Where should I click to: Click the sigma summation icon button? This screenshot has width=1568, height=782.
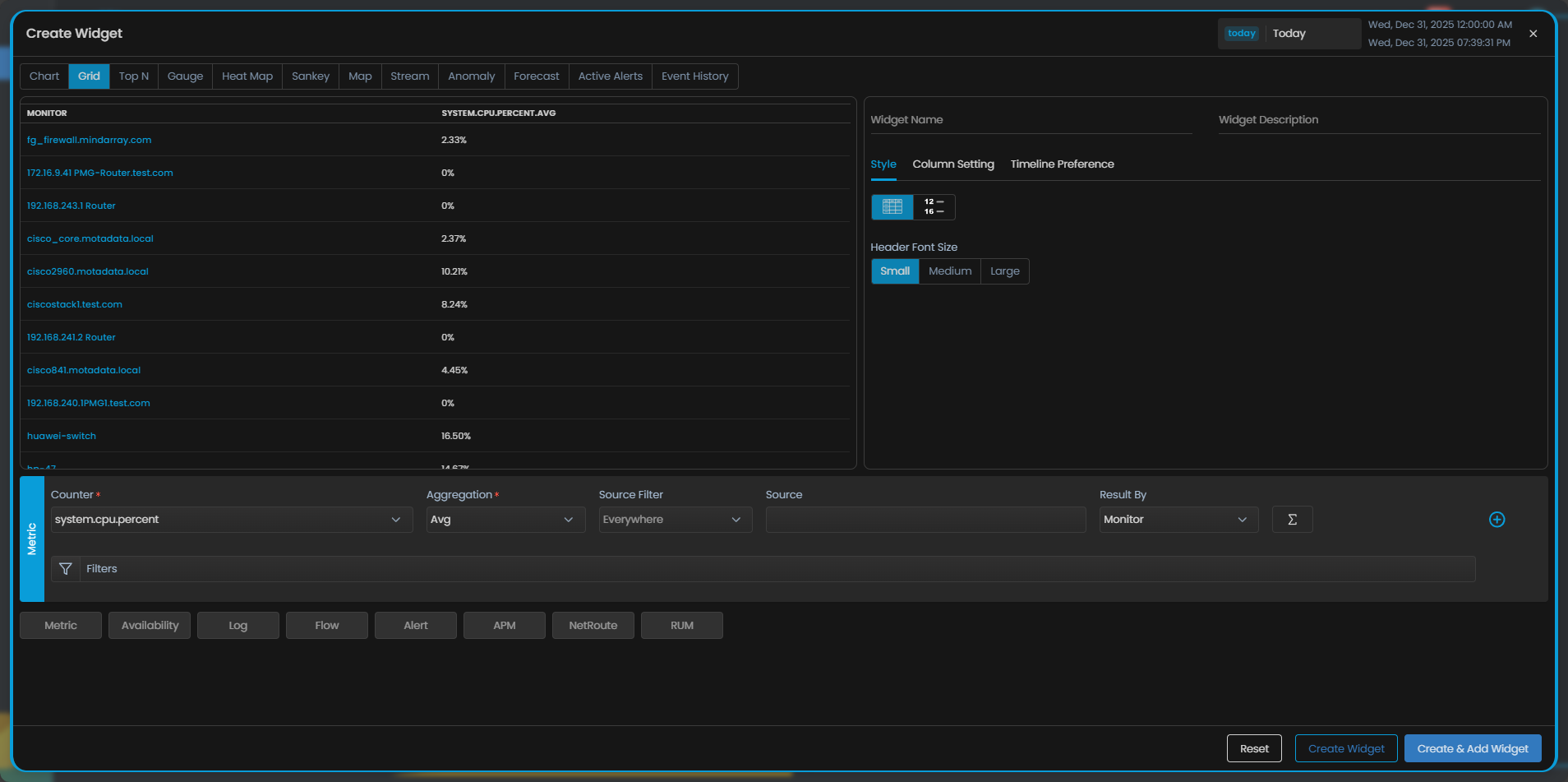[1292, 520]
